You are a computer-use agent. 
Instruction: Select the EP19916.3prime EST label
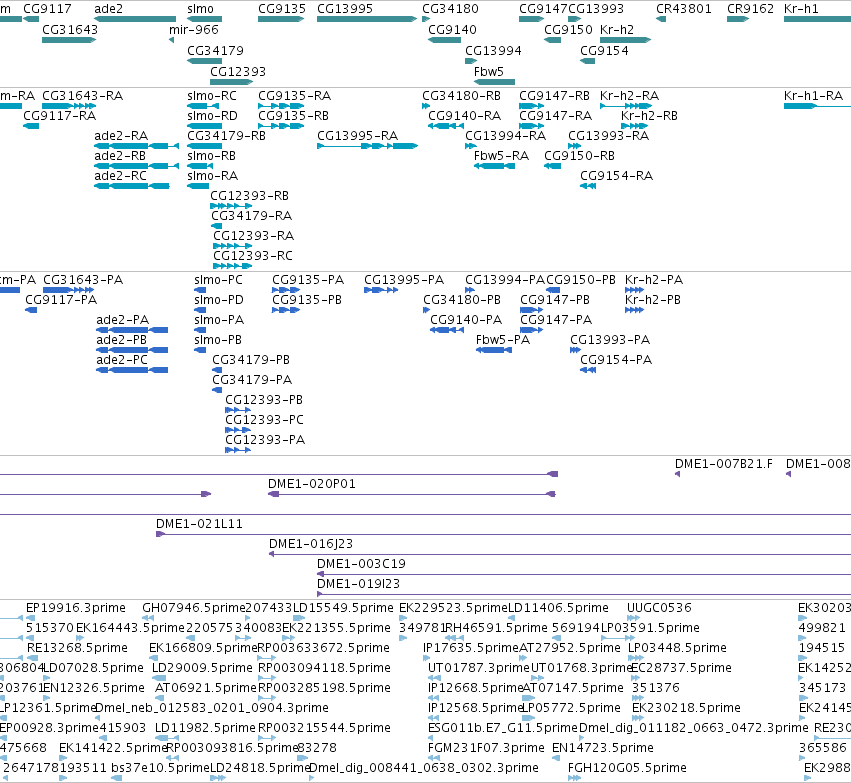coord(76,608)
